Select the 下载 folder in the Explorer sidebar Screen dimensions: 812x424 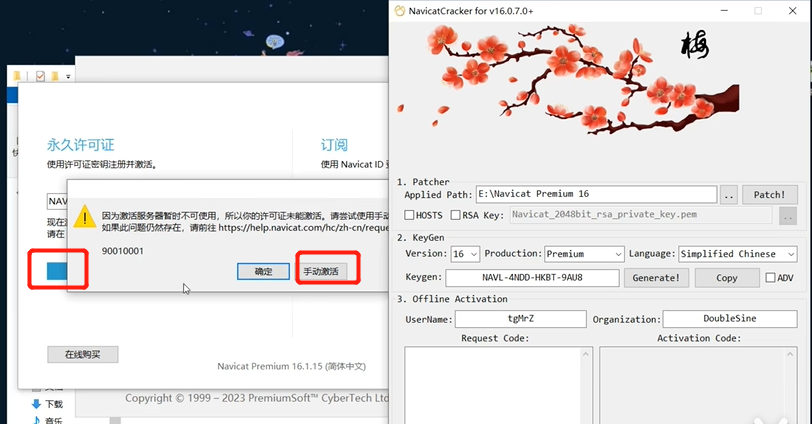(48, 404)
